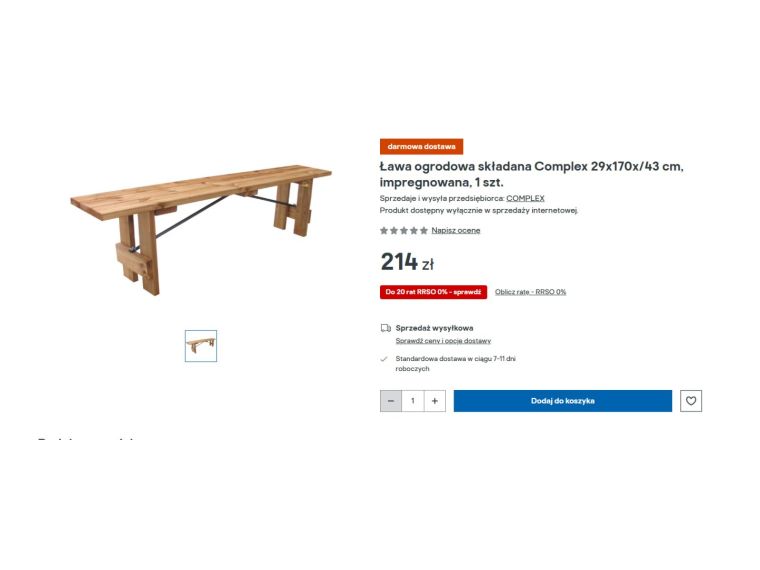Click the quantity input field
760x570 pixels.
click(413, 401)
